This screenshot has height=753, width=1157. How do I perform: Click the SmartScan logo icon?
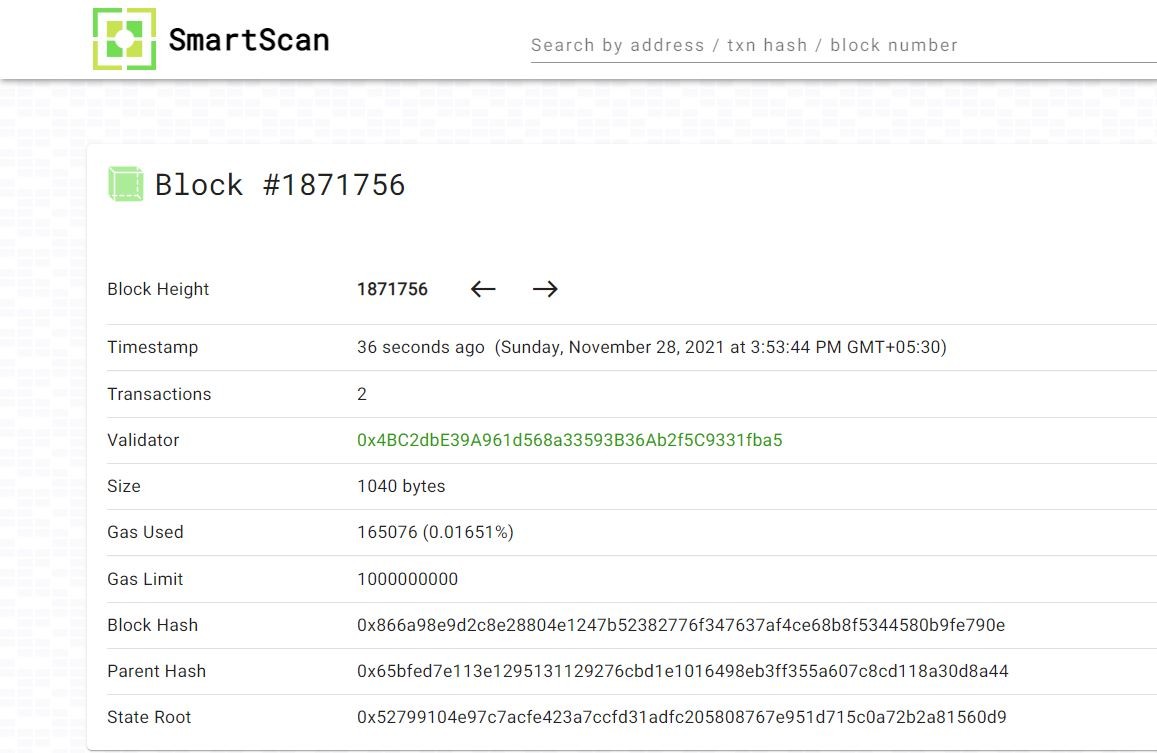(124, 39)
